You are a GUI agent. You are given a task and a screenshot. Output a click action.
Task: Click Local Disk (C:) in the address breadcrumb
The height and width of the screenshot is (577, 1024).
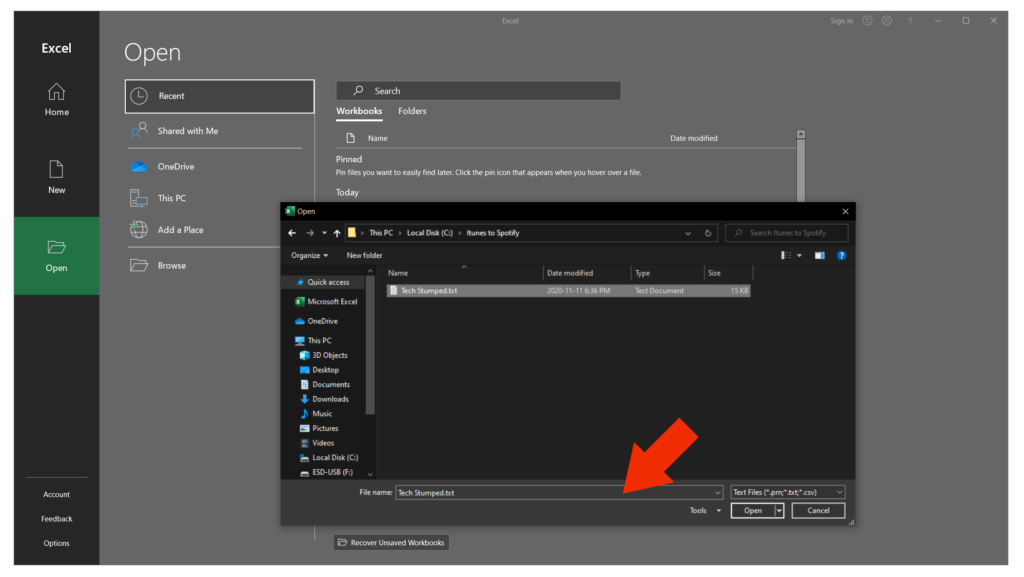tap(430, 233)
